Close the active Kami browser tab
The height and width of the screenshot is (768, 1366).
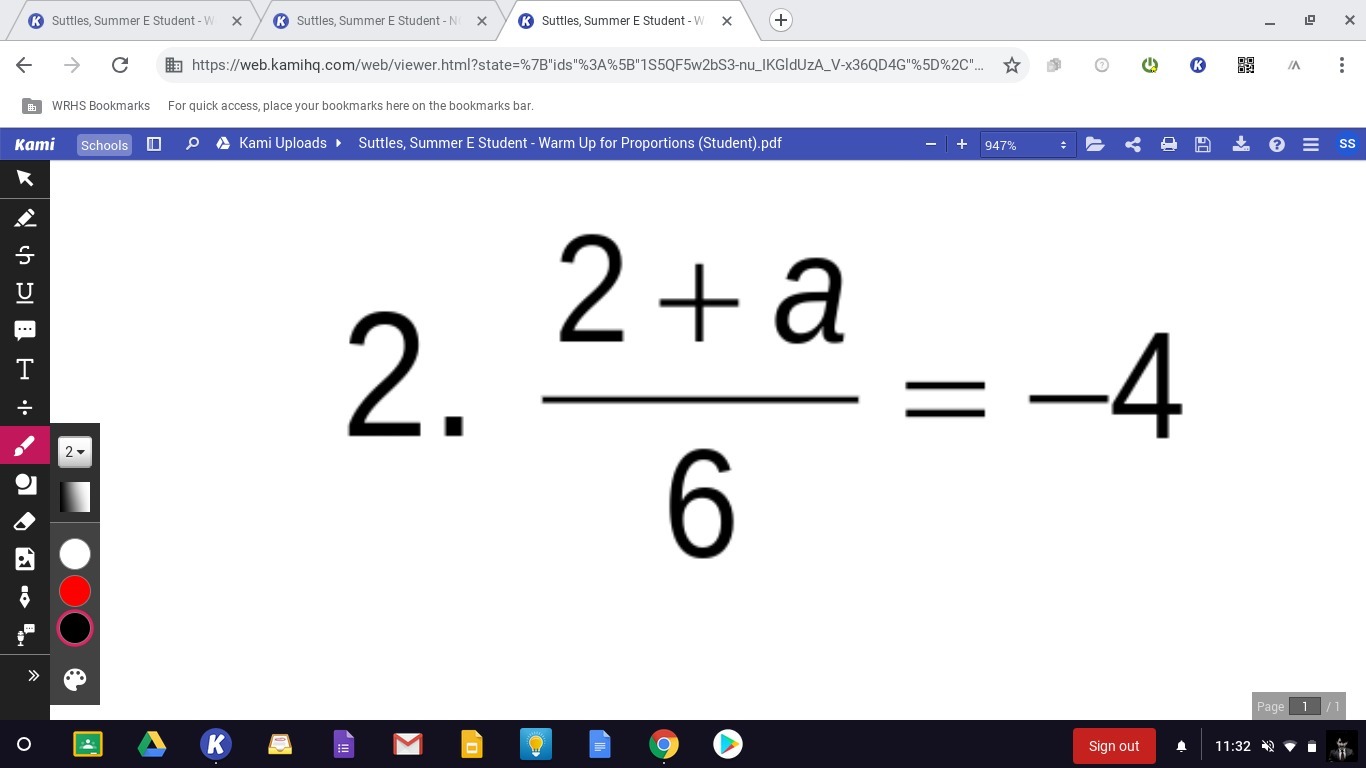click(x=727, y=20)
